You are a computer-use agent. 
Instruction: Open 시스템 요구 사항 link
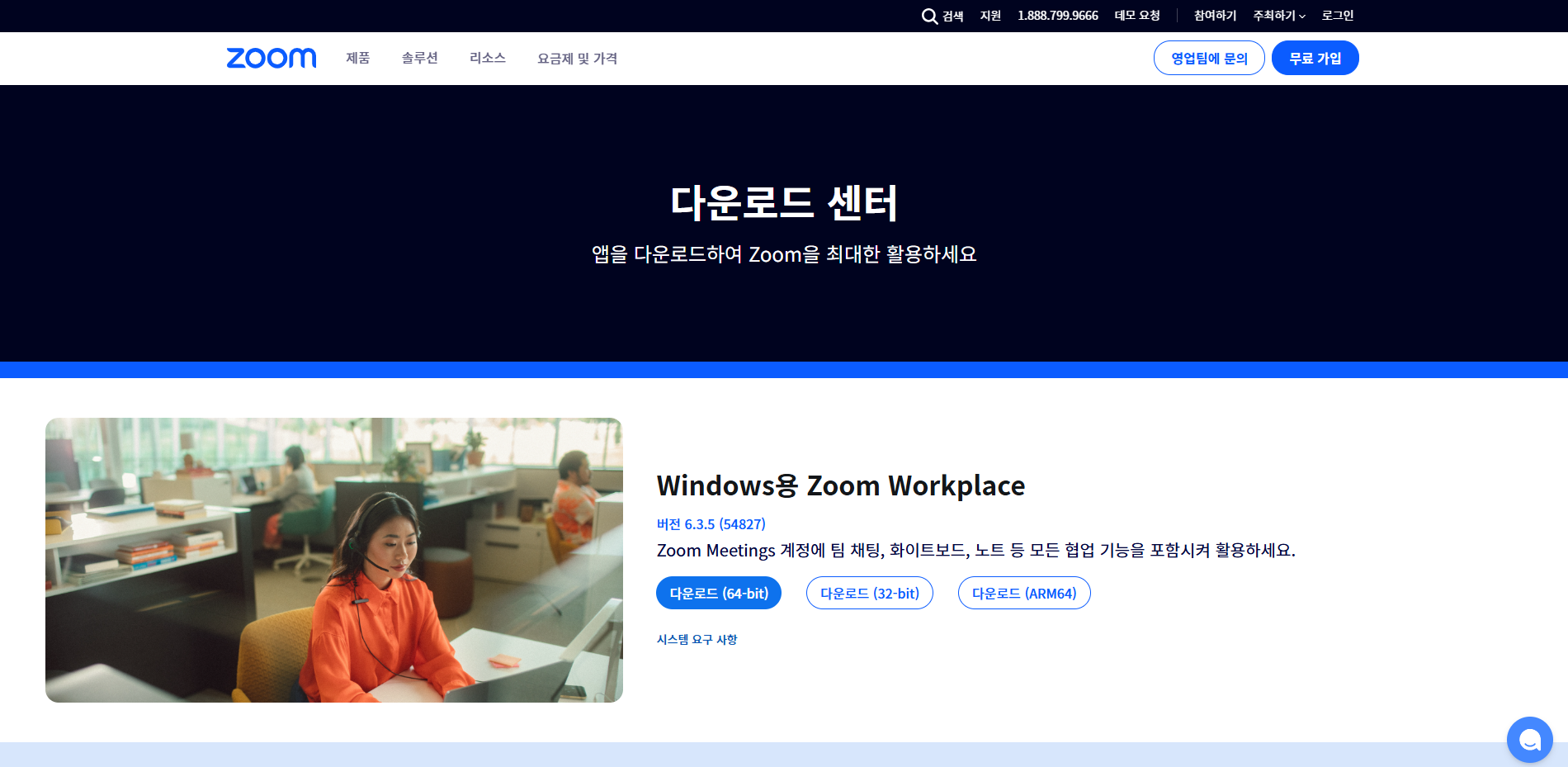697,640
